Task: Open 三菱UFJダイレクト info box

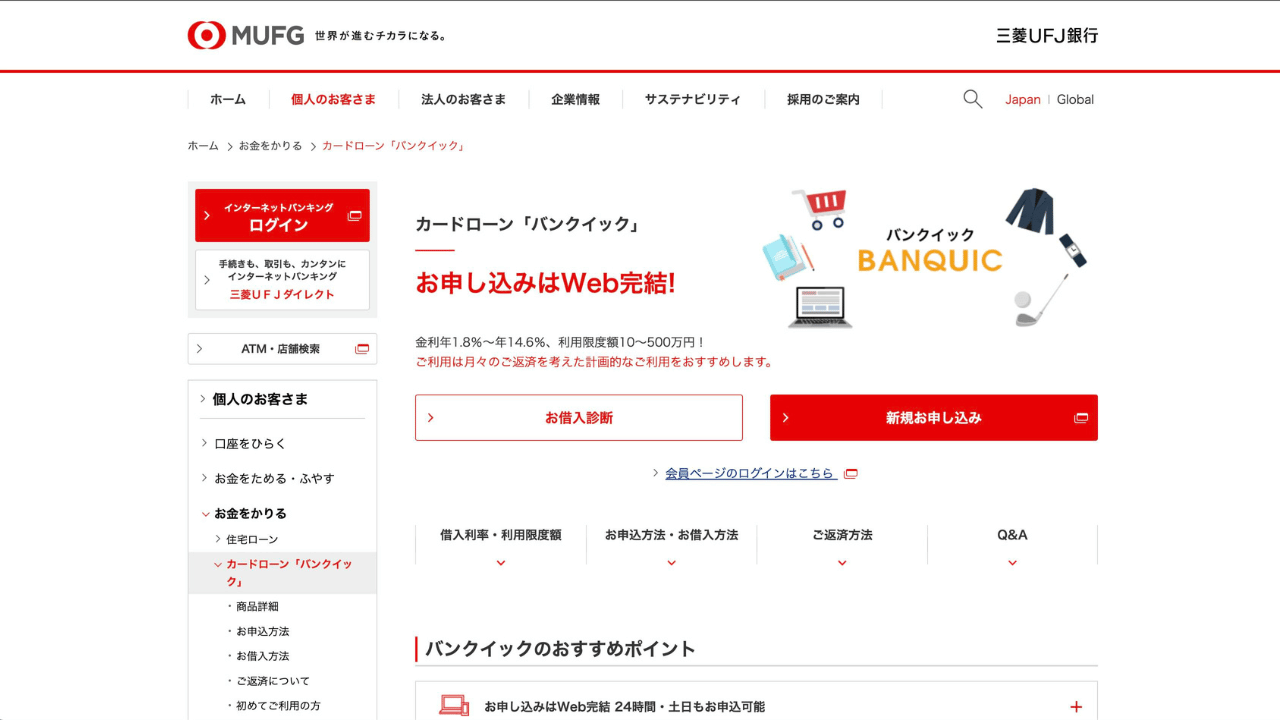Action: click(282, 280)
